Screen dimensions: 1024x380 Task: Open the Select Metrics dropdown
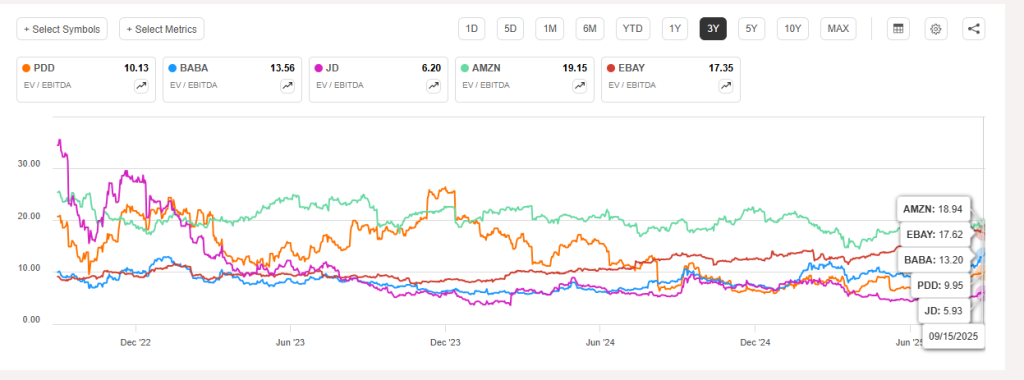coord(162,29)
